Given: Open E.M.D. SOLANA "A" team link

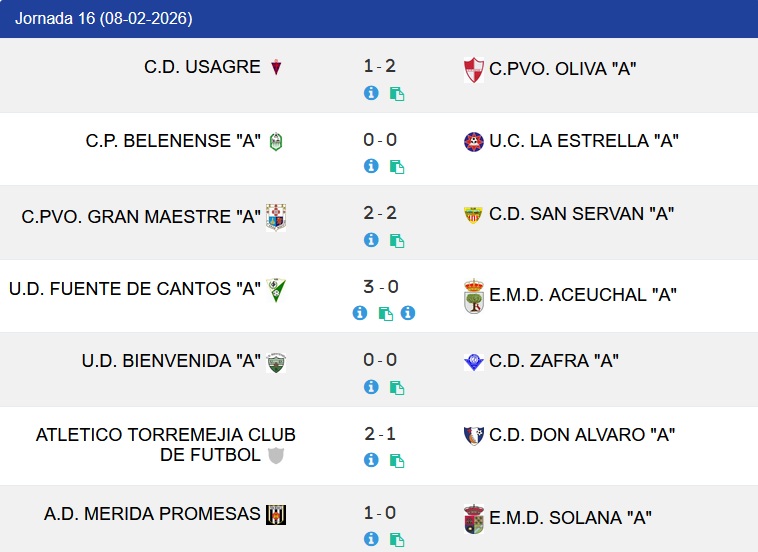Looking at the screenshot, I should point(570,518).
